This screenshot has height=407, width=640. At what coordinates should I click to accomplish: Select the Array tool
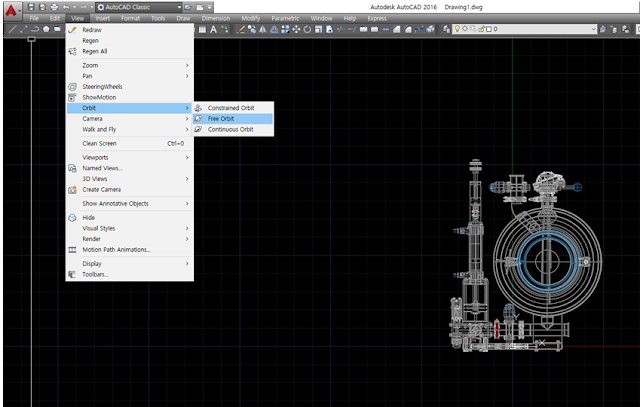click(285, 29)
